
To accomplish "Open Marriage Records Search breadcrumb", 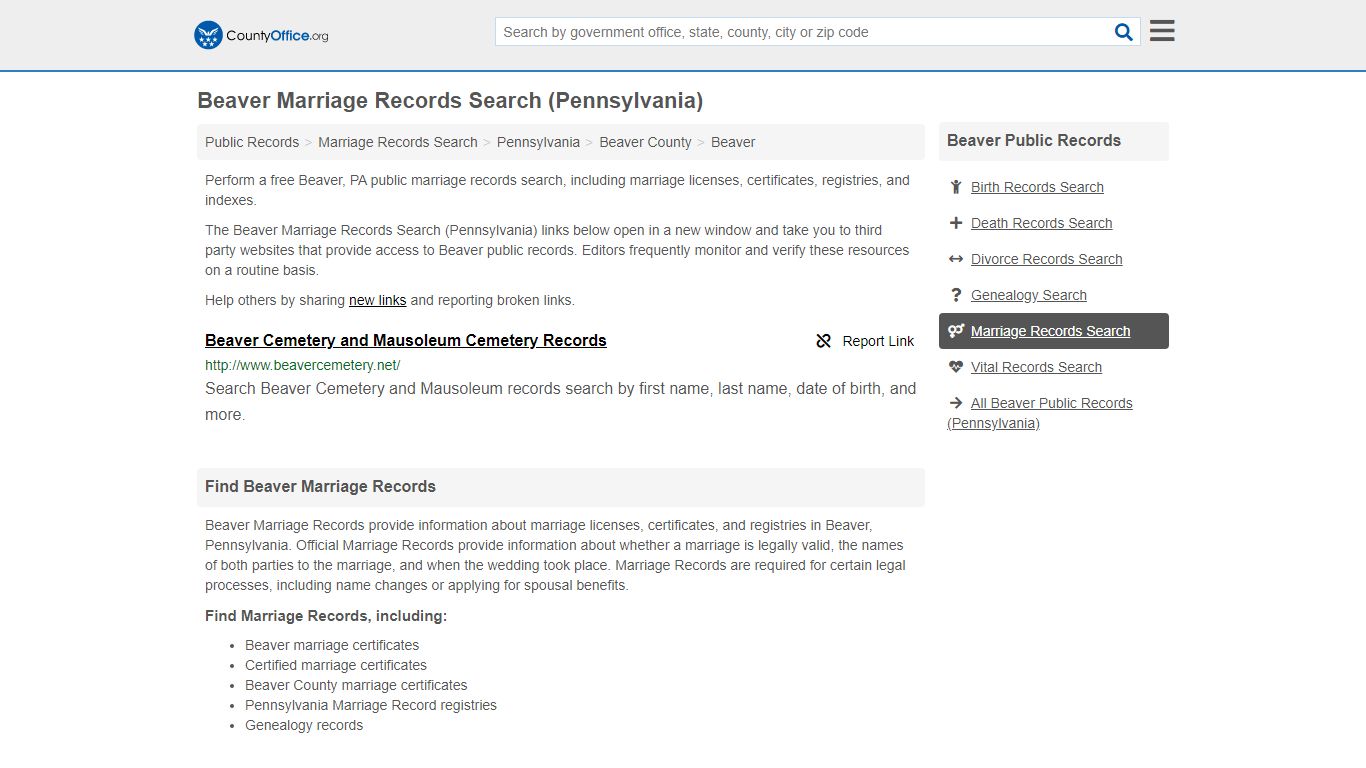I will pos(398,142).
